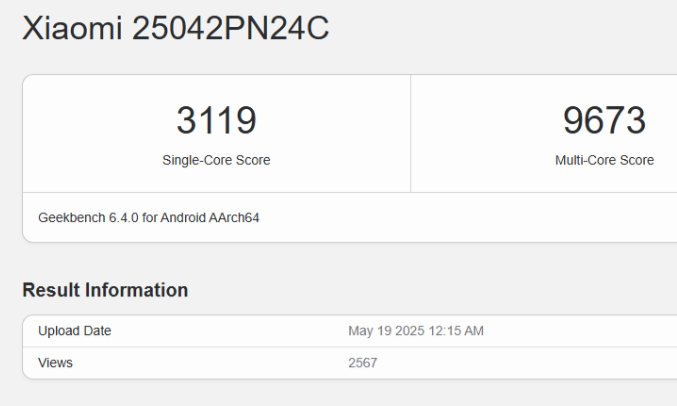Select the 3119 single-core score number
The width and height of the screenshot is (677, 406).
point(216,120)
